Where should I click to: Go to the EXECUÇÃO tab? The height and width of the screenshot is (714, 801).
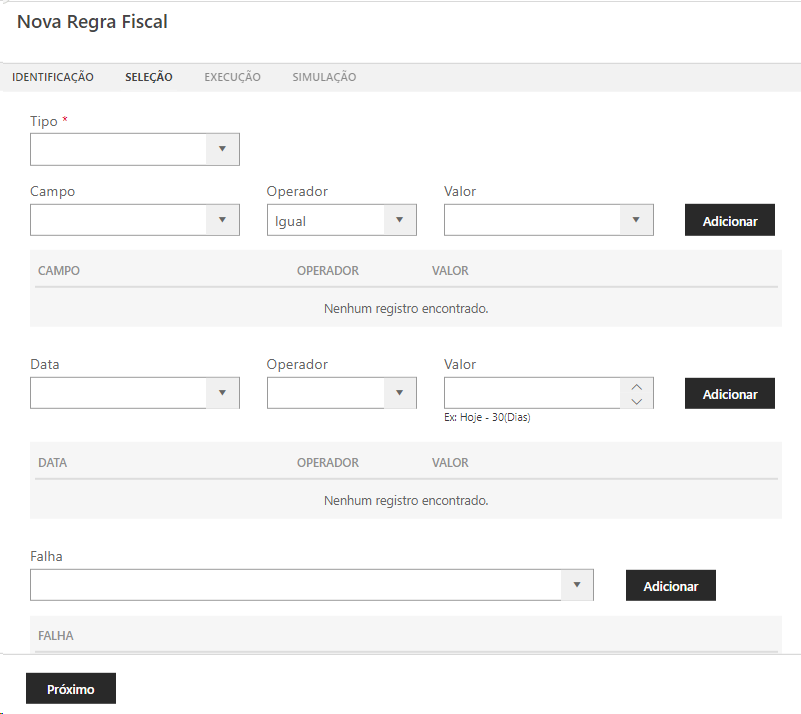(x=232, y=77)
